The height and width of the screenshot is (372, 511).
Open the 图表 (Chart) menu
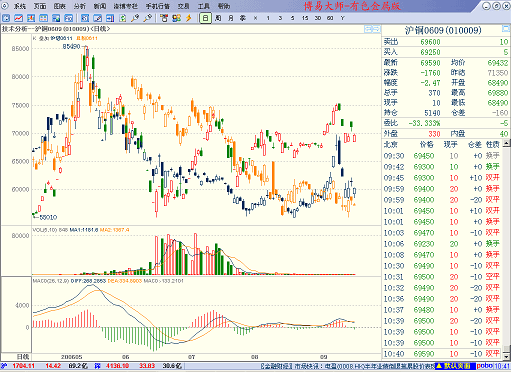tap(60, 6)
